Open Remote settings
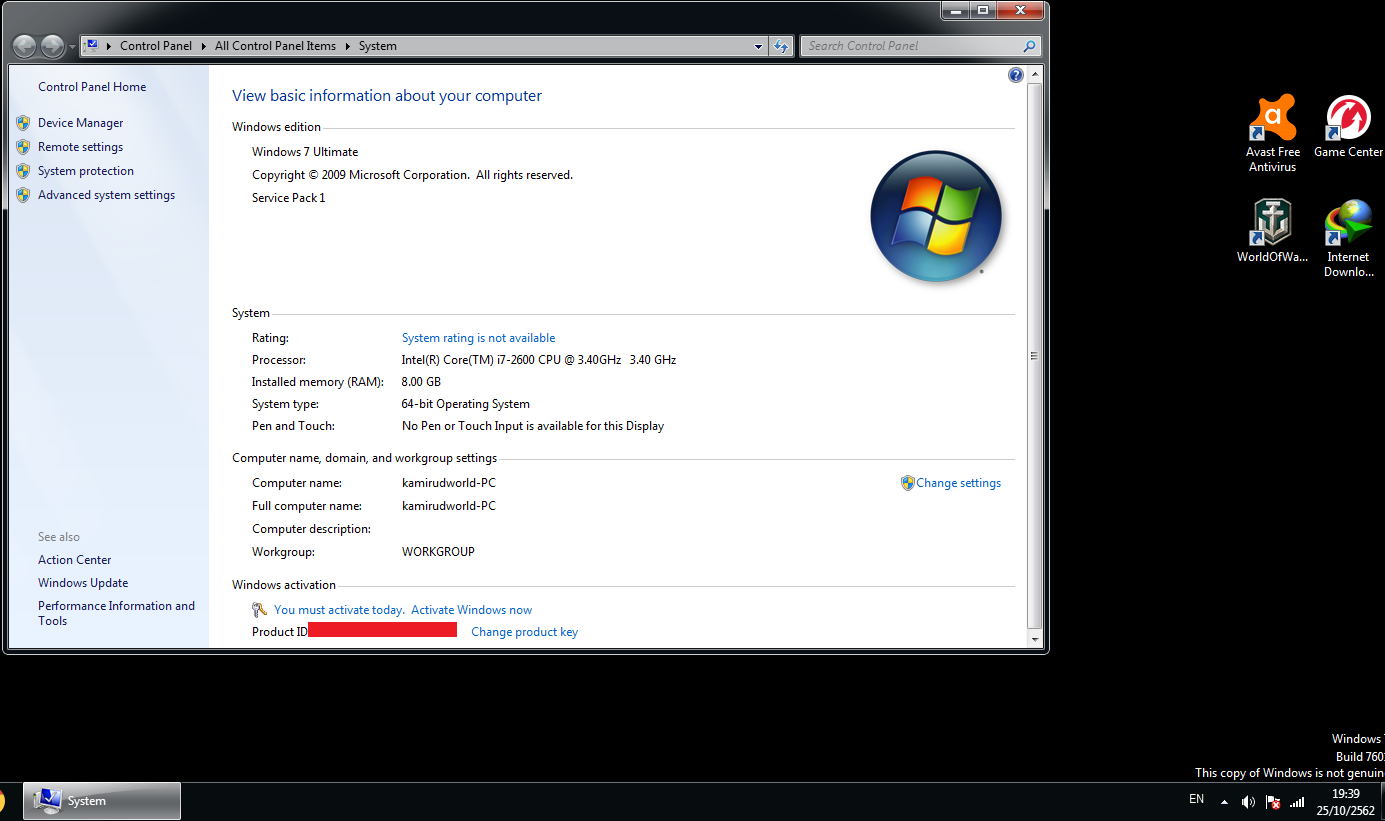Image resolution: width=1385 pixels, height=821 pixels. pyautogui.click(x=80, y=147)
